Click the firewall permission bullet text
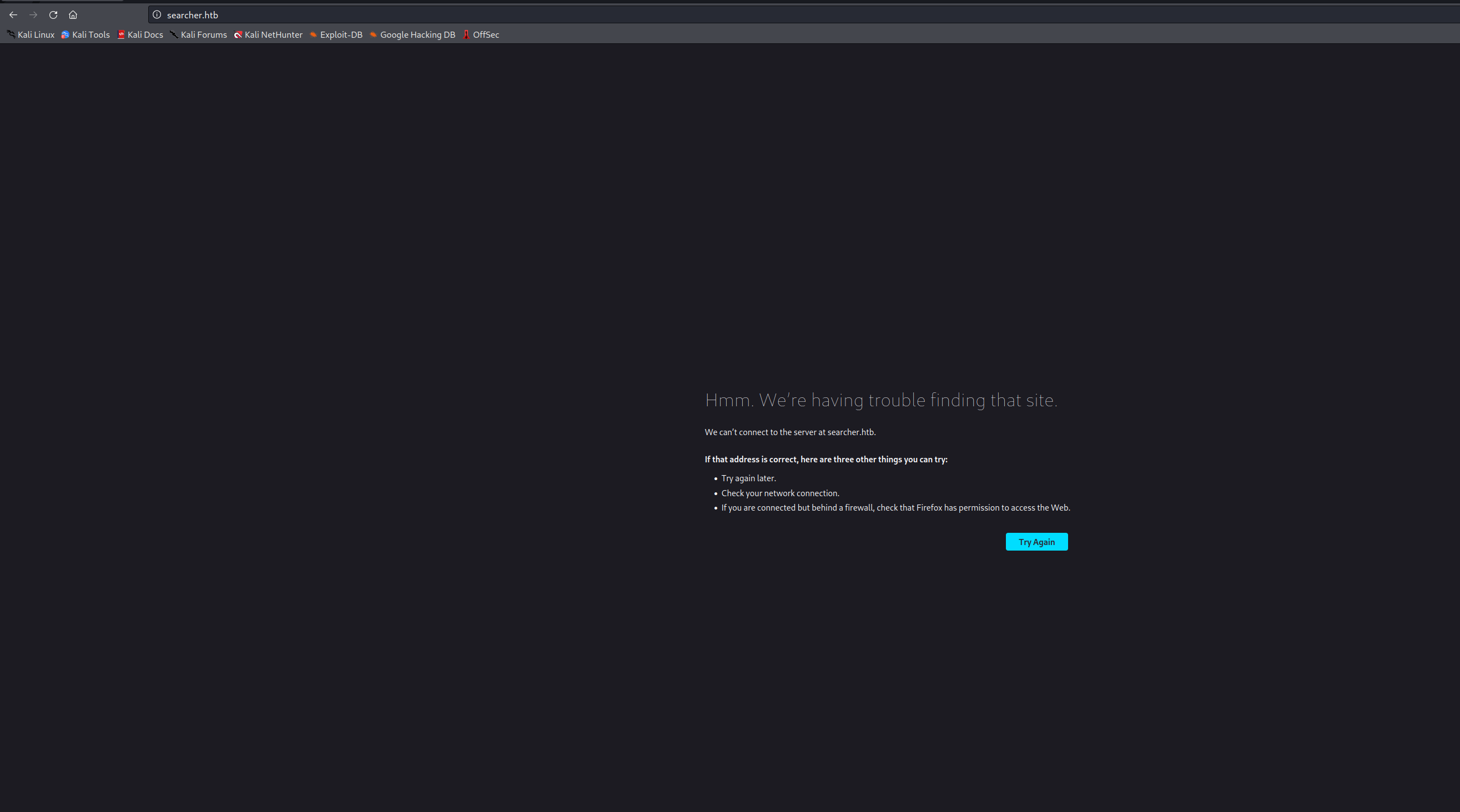 click(x=895, y=508)
